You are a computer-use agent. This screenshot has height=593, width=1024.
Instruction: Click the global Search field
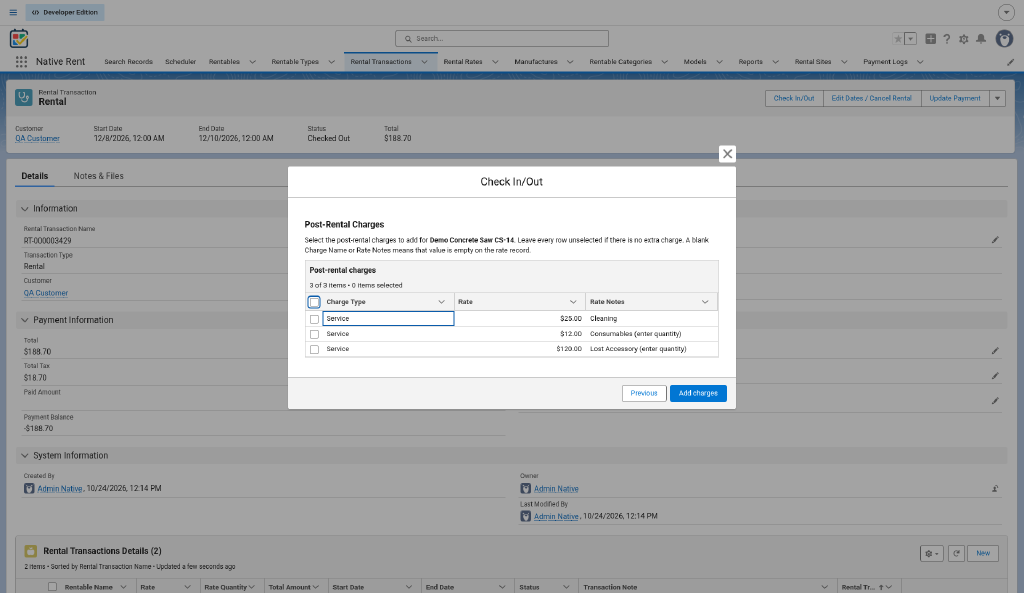(502, 39)
